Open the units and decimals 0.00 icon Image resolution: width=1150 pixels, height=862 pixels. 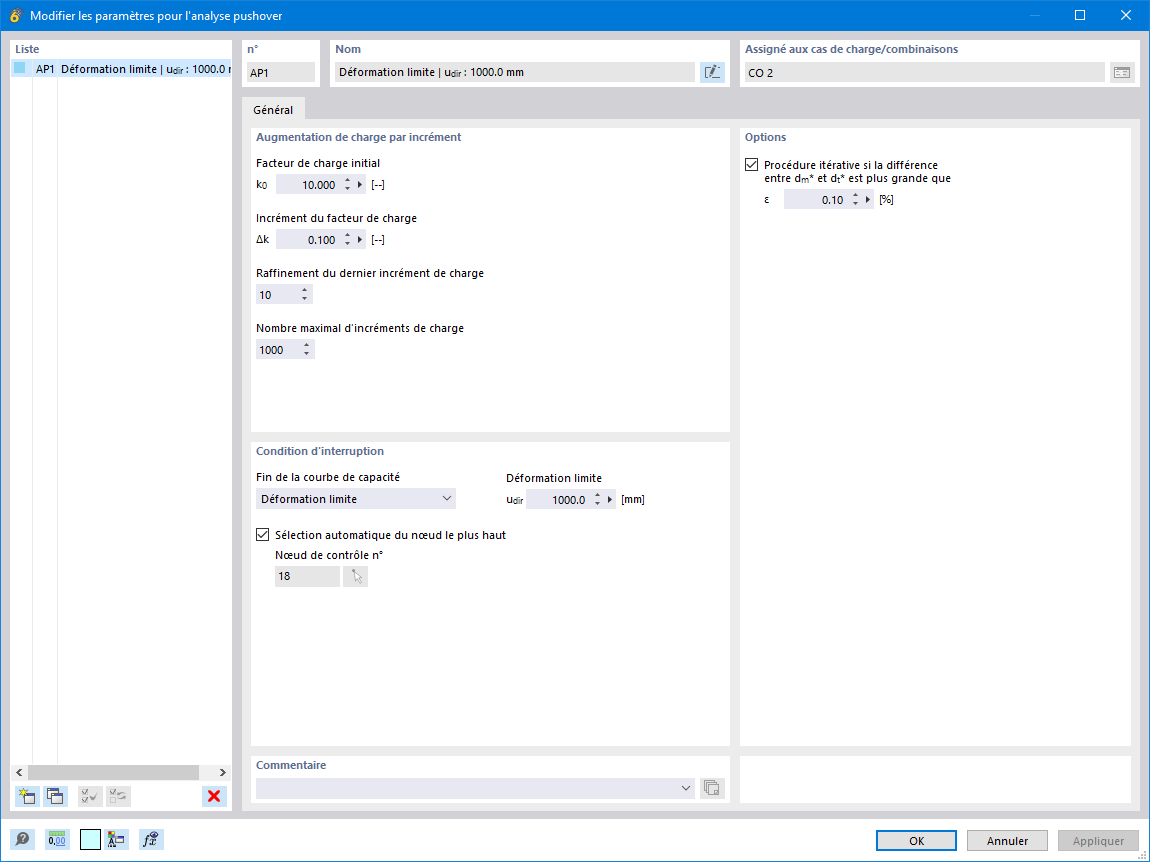click(x=56, y=839)
